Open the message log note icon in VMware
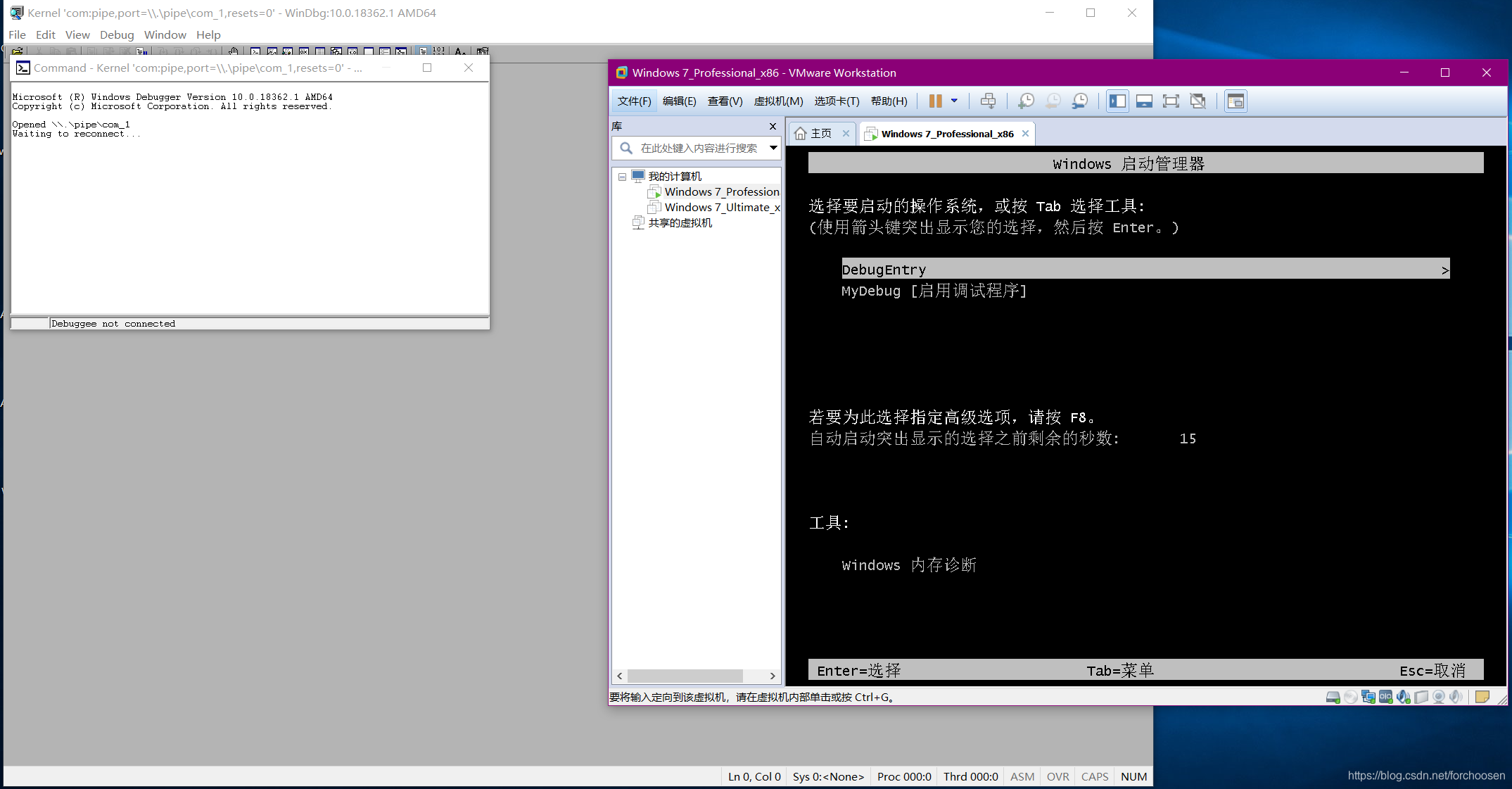 (x=1482, y=697)
